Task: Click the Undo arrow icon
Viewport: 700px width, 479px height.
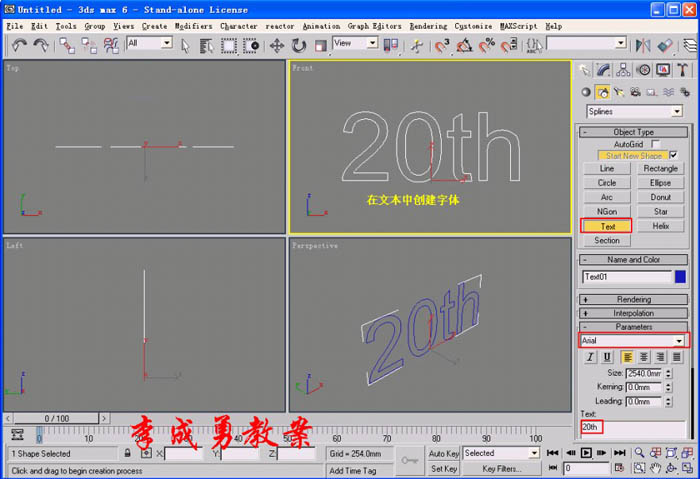Action: point(19,45)
